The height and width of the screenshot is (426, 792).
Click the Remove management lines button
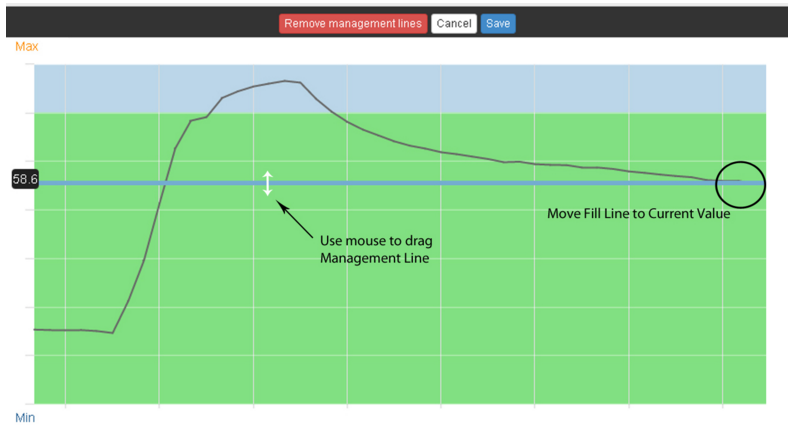point(354,23)
